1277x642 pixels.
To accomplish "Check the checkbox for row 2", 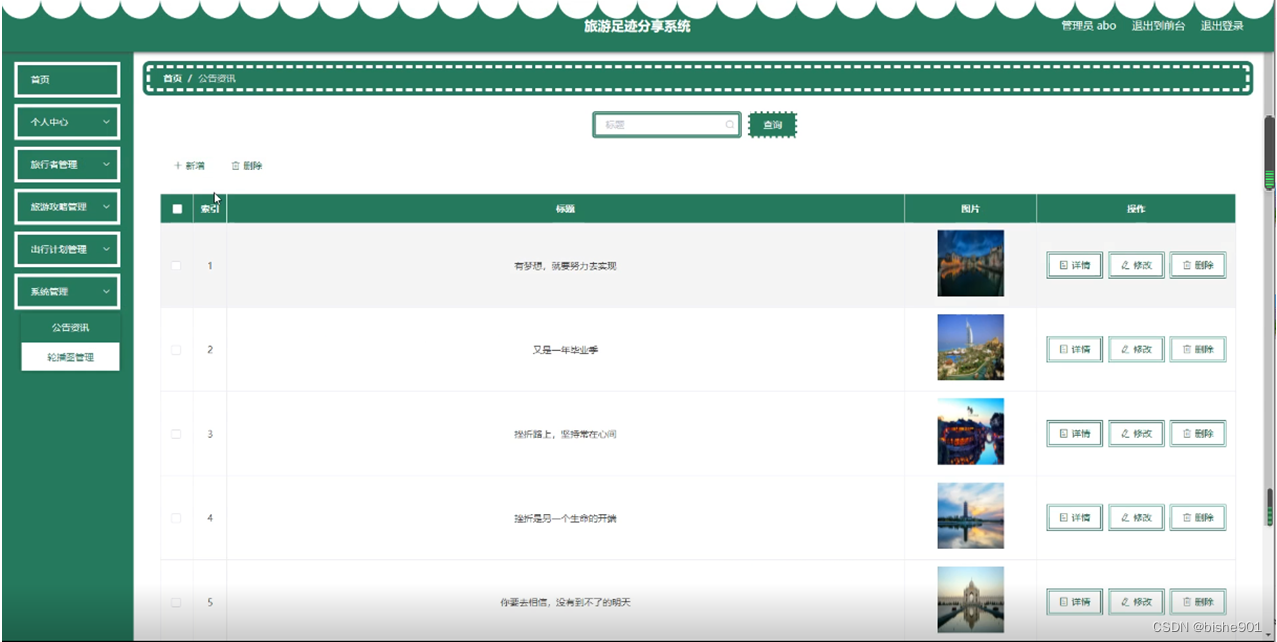I will (177, 349).
